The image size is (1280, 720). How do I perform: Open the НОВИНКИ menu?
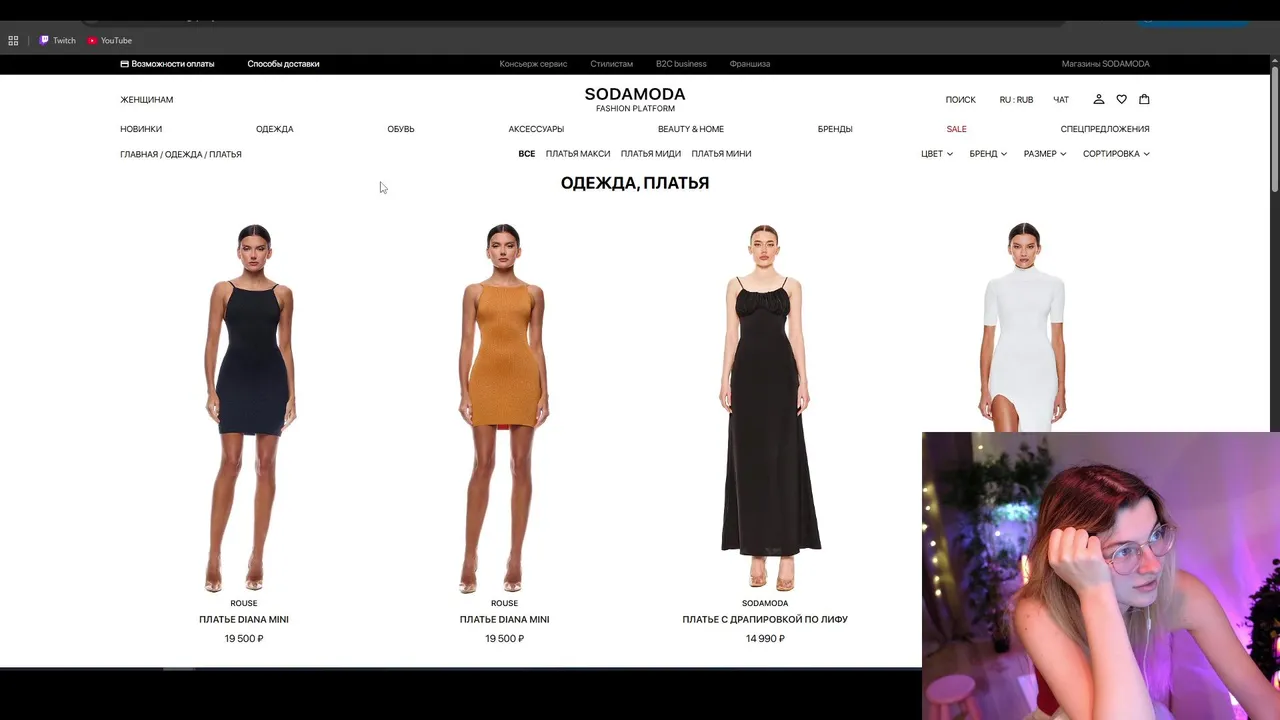tap(141, 129)
